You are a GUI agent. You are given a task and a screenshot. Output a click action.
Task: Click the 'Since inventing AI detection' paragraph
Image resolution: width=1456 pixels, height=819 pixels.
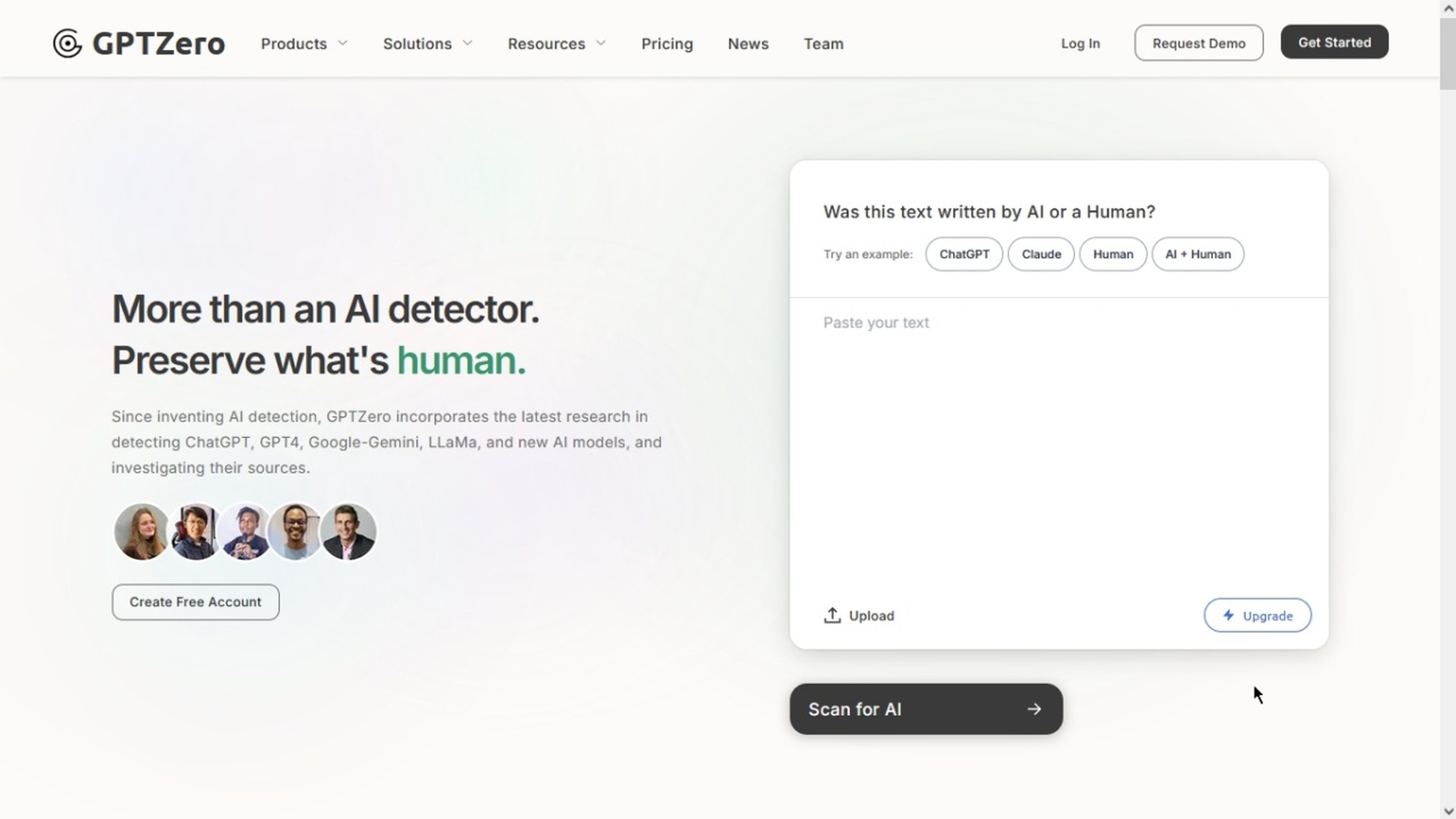point(387,442)
